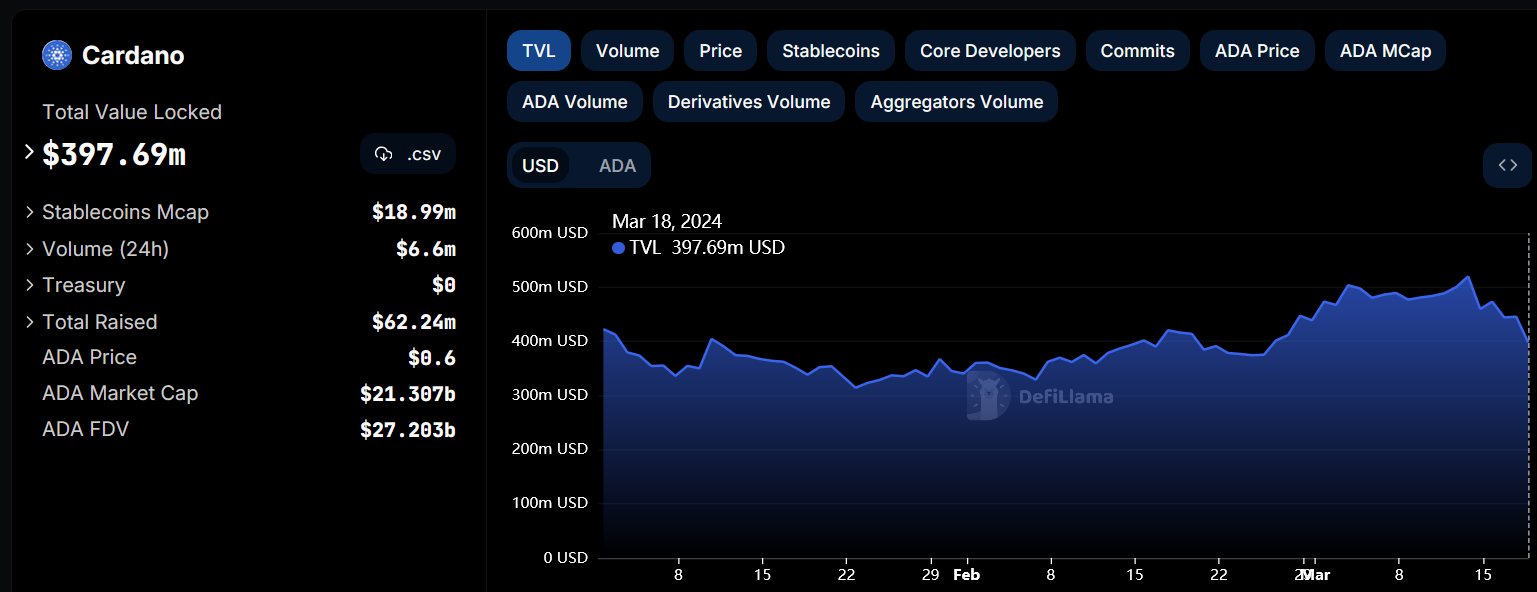Toggle the Derivatives Volume chart metric
The image size is (1537, 592).
pyautogui.click(x=749, y=102)
